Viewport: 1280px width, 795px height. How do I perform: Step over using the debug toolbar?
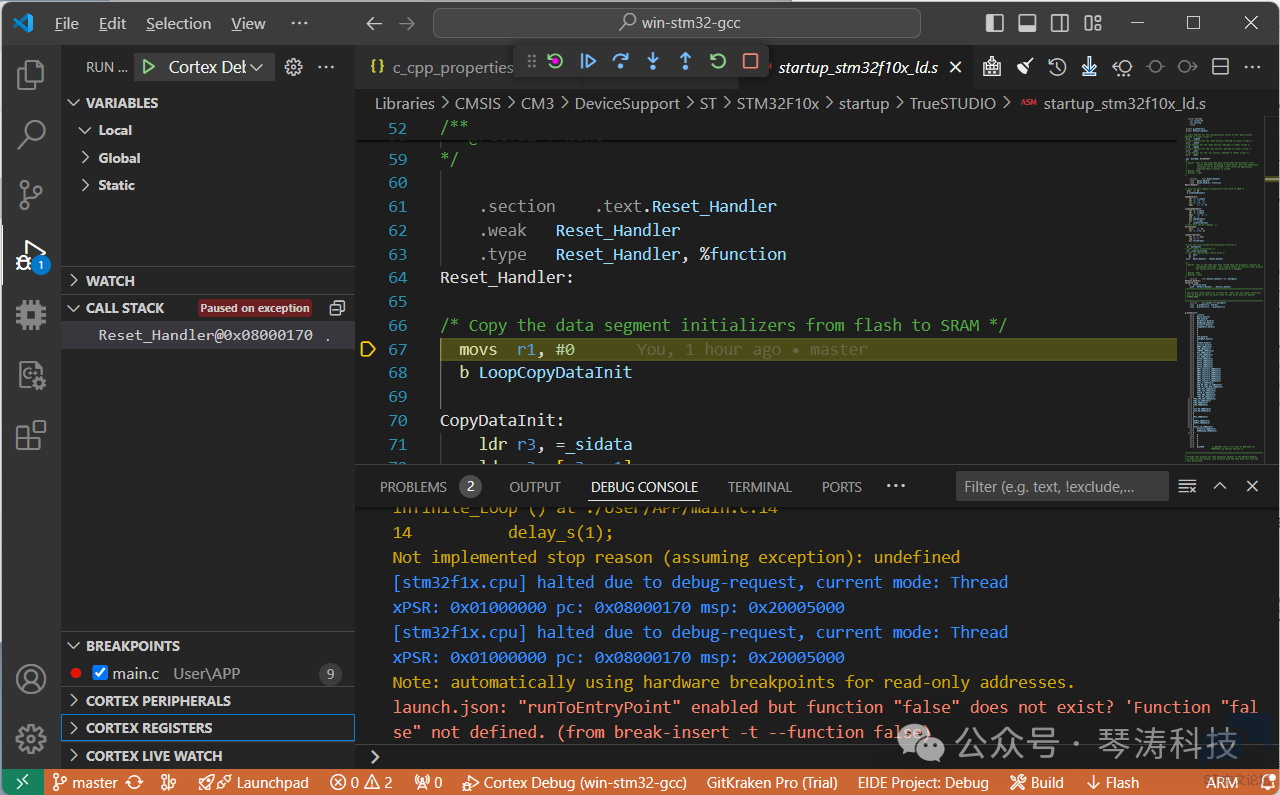pos(620,61)
